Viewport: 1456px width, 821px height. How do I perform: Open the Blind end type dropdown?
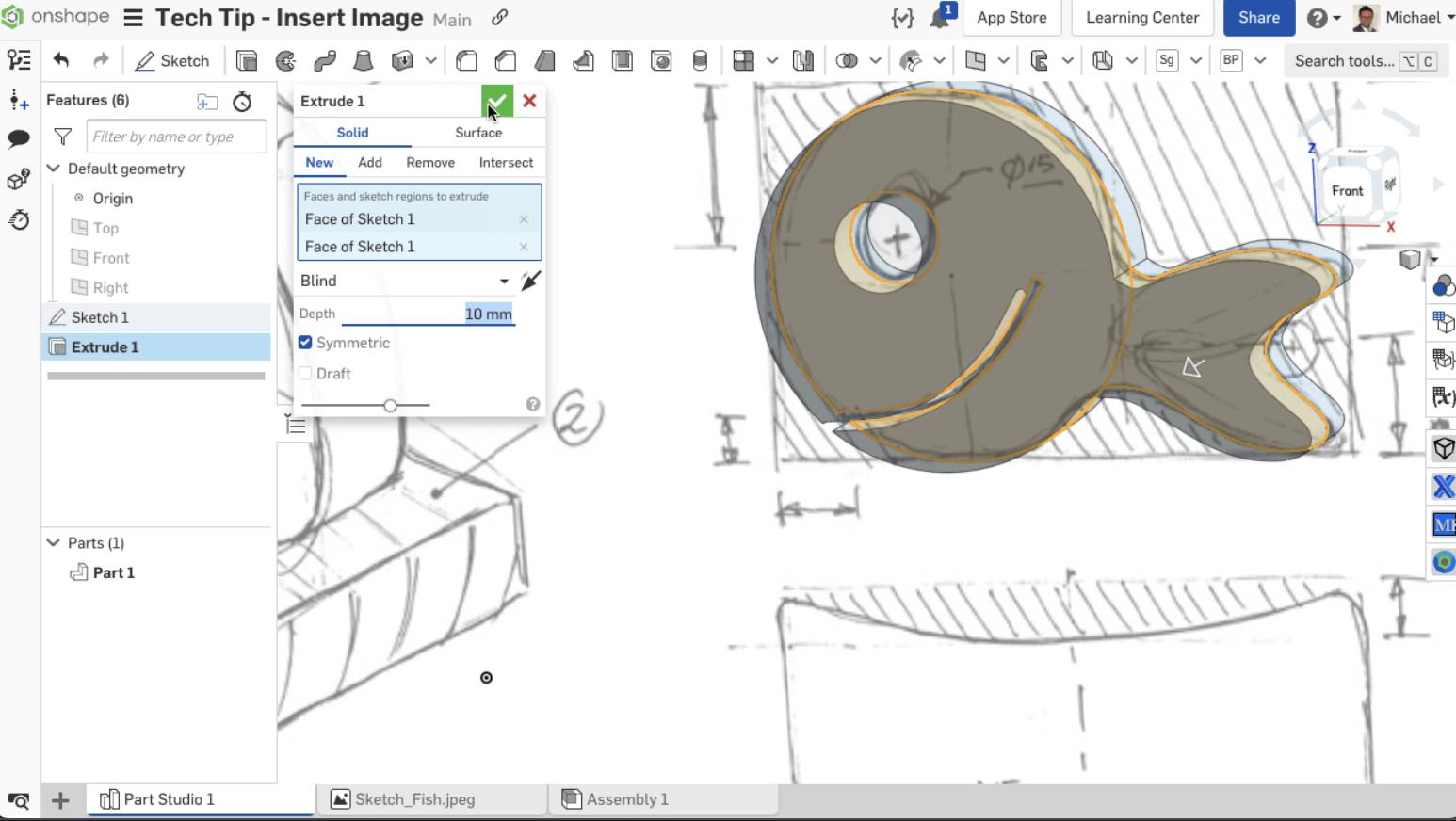pos(405,281)
